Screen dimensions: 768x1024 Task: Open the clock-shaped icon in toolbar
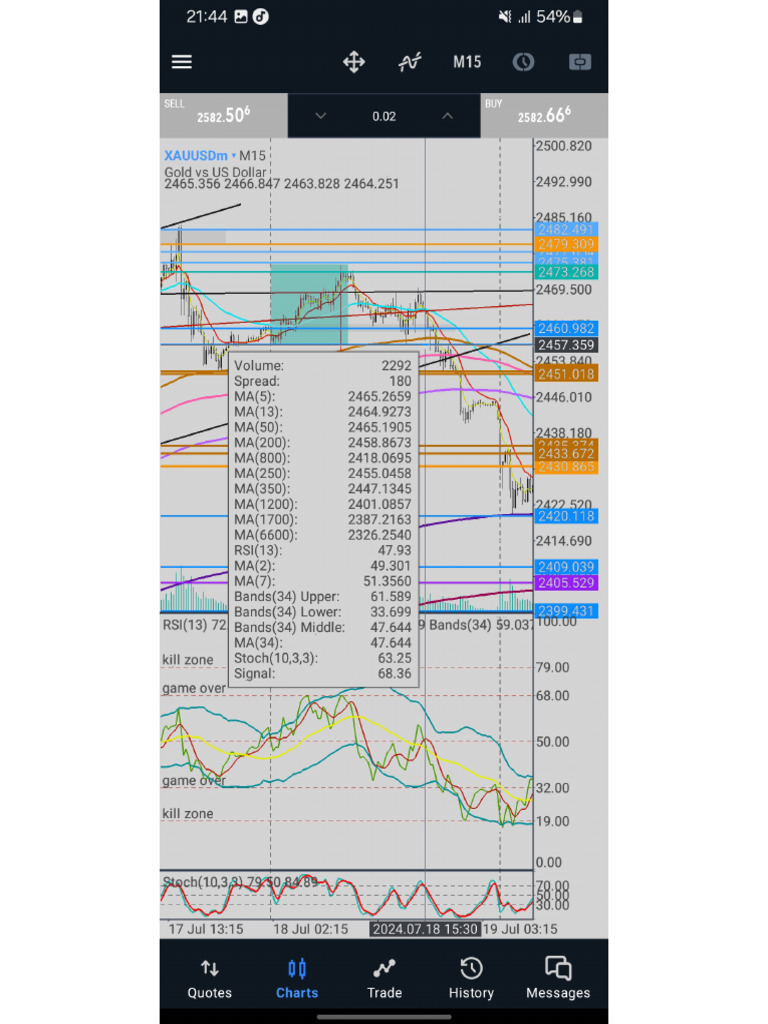tap(523, 62)
